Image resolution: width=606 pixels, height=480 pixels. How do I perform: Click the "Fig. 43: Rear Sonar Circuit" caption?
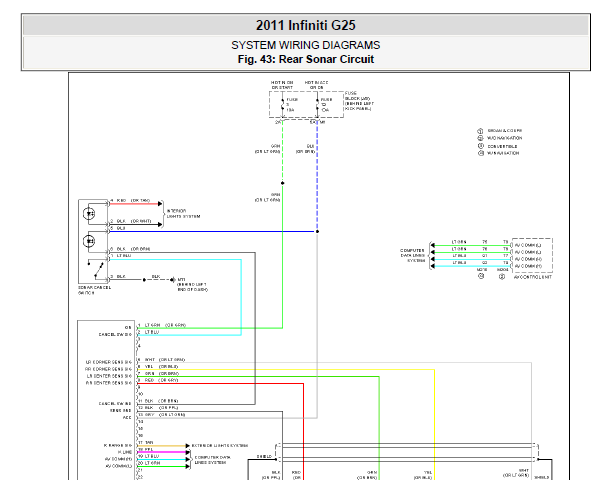point(305,59)
